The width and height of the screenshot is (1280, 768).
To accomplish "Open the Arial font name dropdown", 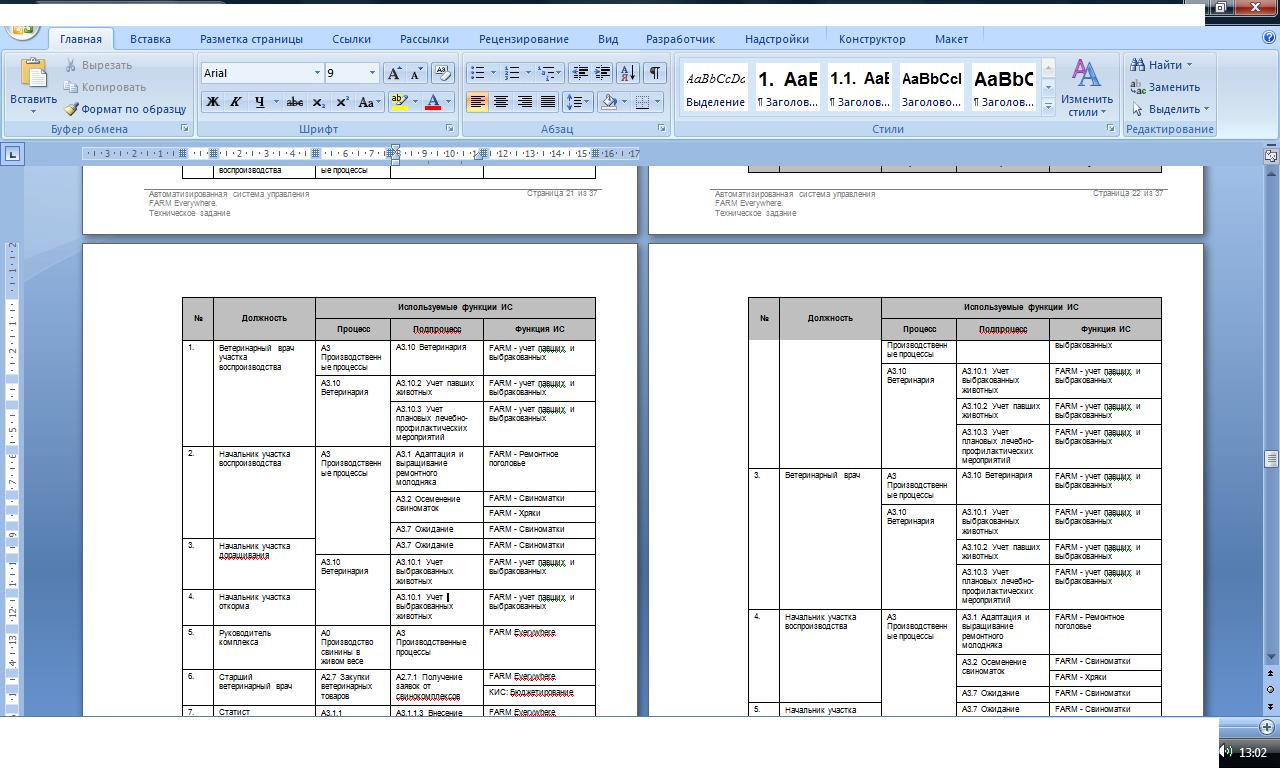I will [x=317, y=73].
